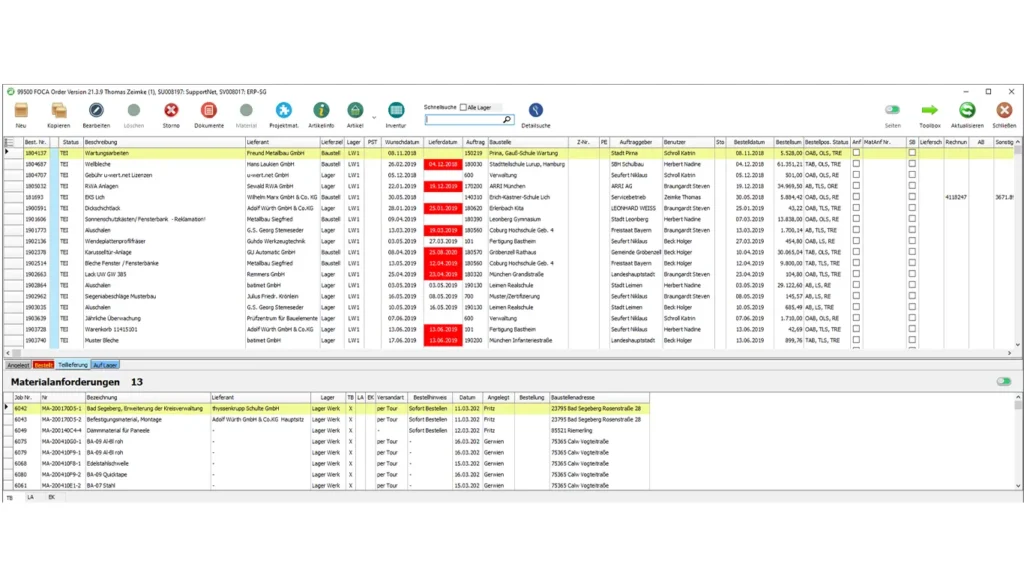
Task: Click into the Schnellsuche search field
Action: pyautogui.click(x=466, y=119)
